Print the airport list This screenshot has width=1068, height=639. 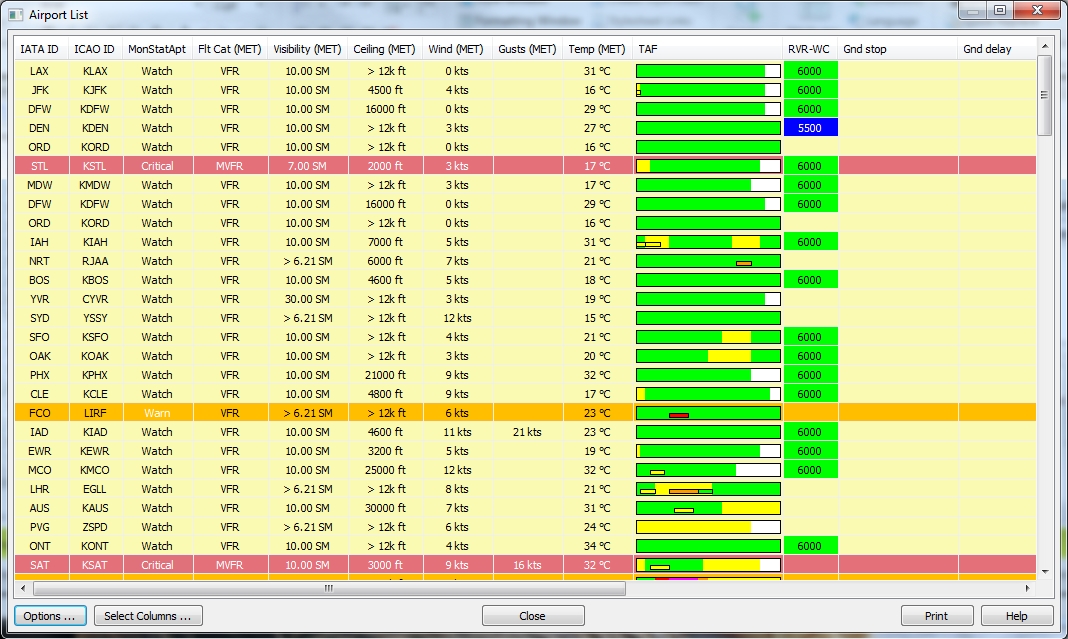pos(937,616)
